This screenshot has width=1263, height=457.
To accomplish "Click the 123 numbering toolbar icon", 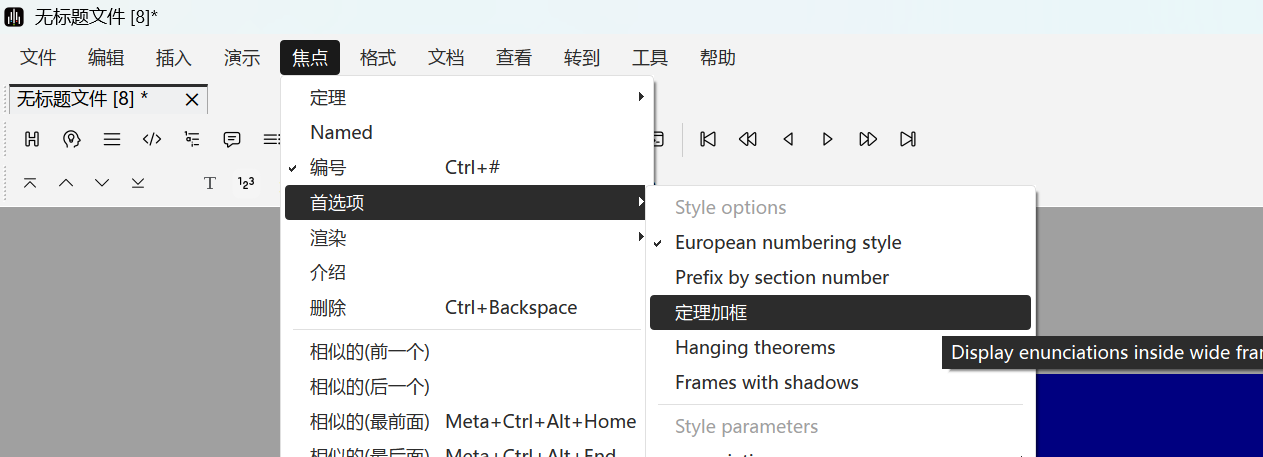I will click(x=246, y=183).
